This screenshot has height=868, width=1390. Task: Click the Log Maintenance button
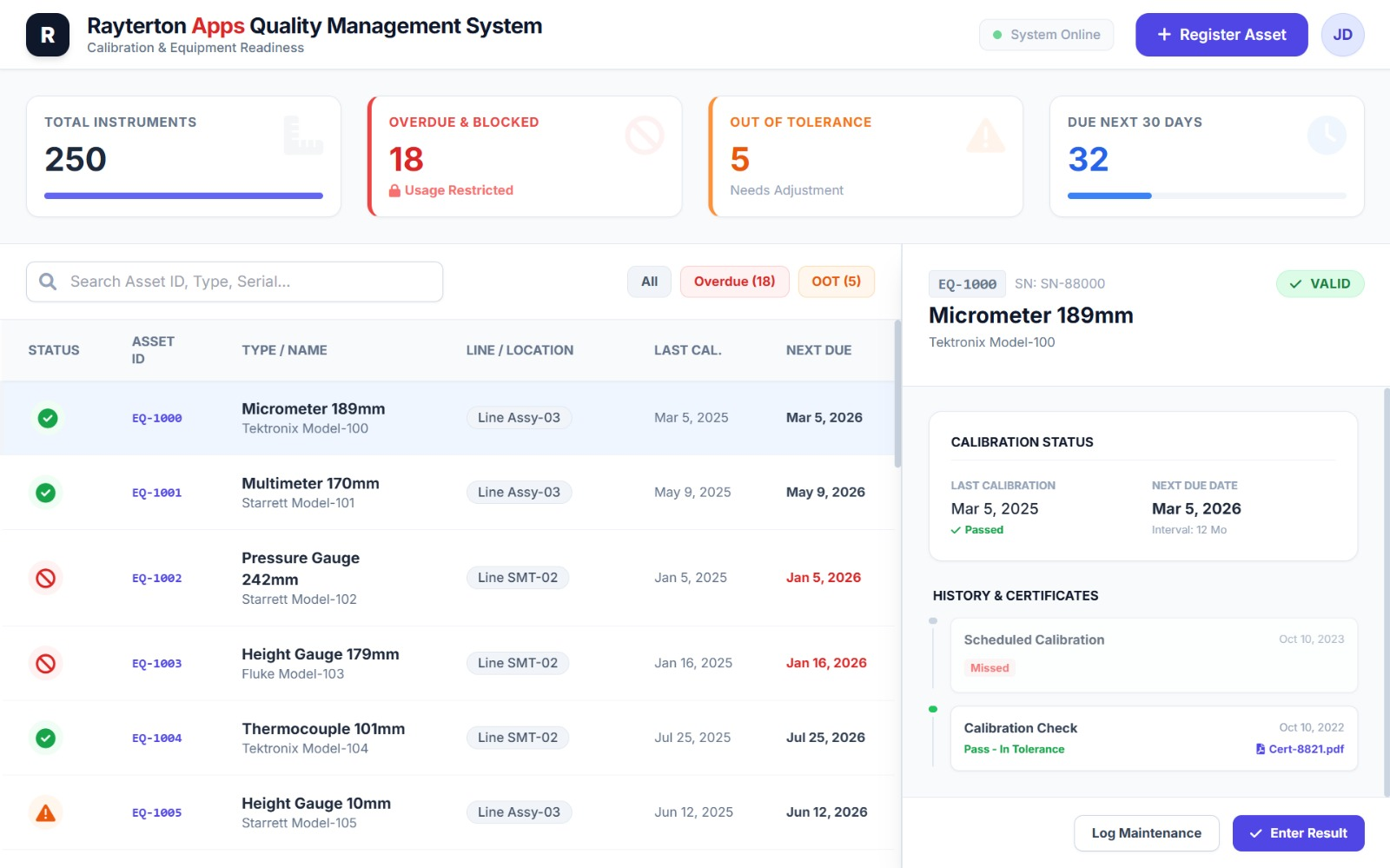coord(1147,832)
